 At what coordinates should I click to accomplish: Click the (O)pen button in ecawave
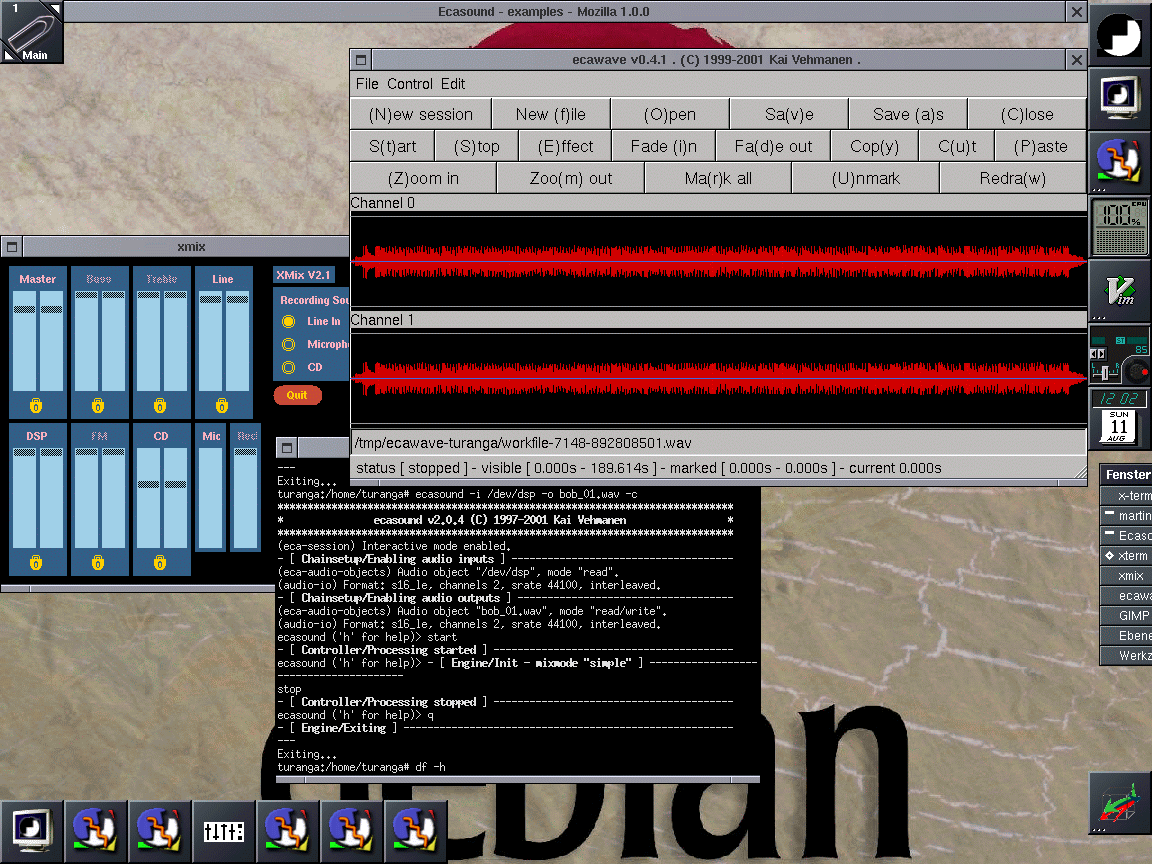click(x=669, y=115)
